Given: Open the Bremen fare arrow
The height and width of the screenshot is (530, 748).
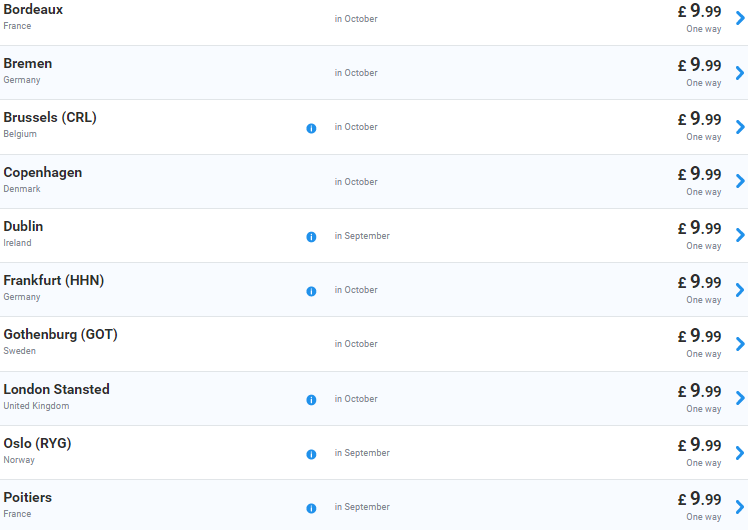Looking at the screenshot, I should tap(740, 73).
